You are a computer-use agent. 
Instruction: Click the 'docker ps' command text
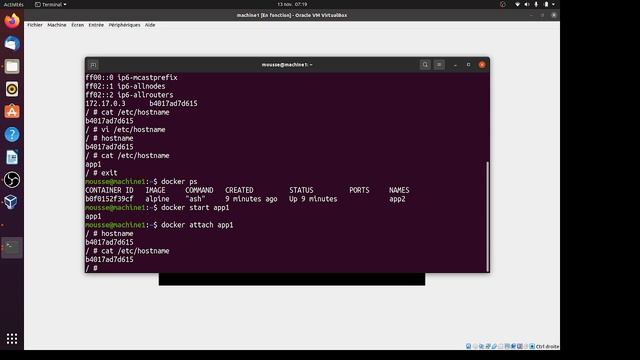(179, 182)
